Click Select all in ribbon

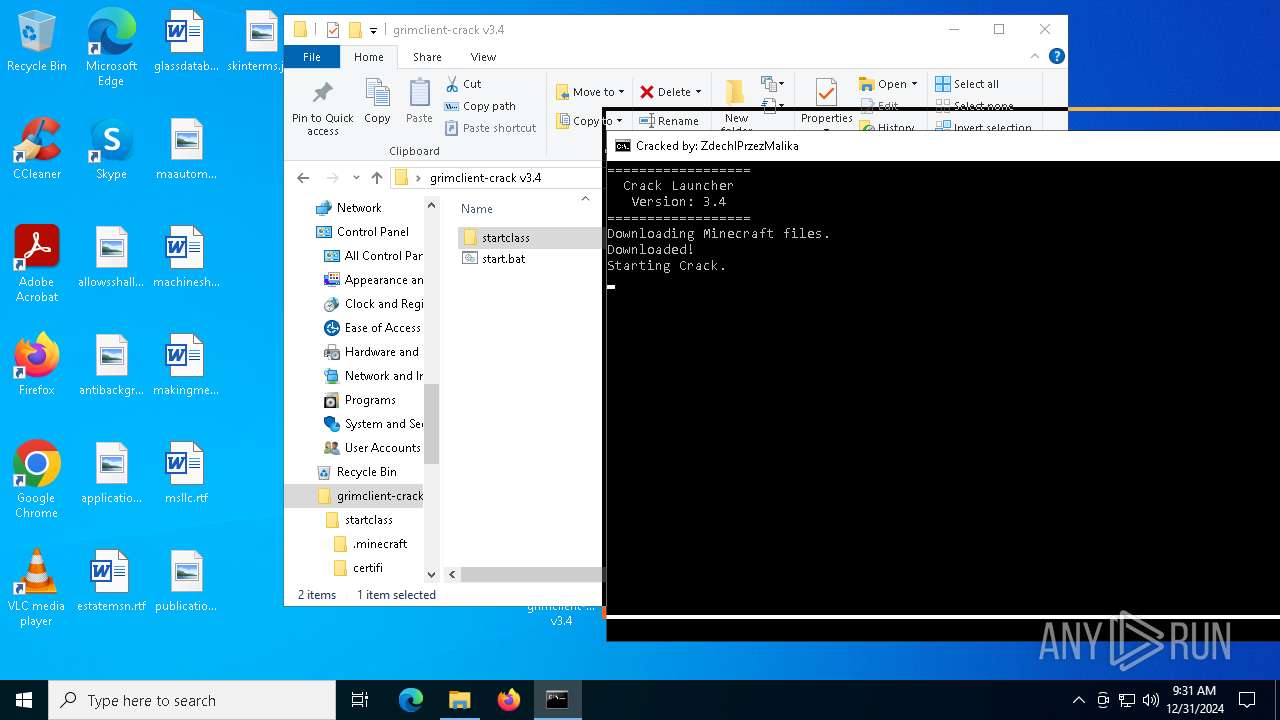(x=966, y=84)
